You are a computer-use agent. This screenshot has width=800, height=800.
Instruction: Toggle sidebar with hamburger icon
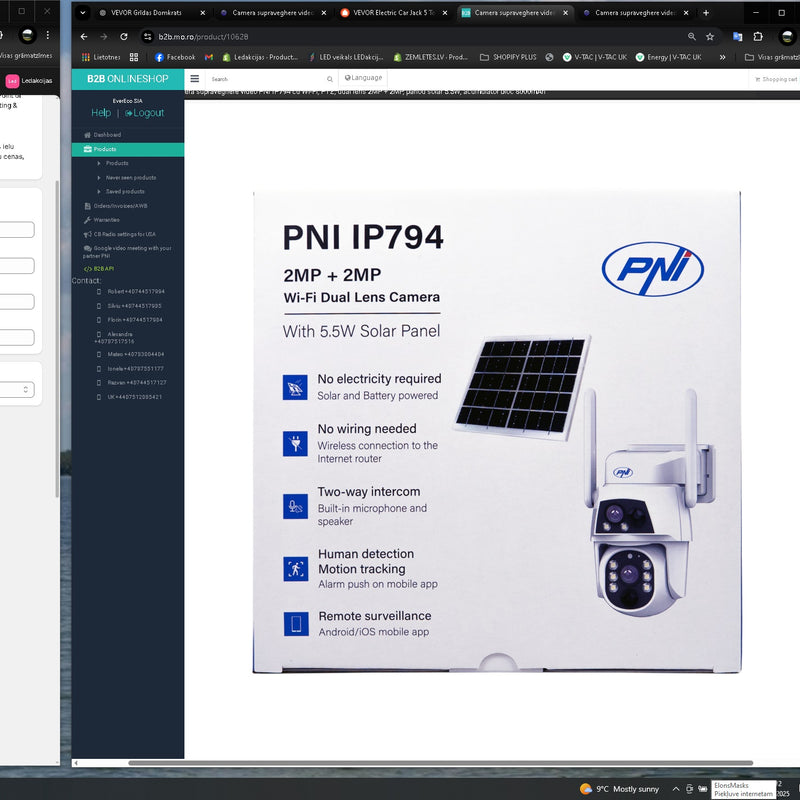195,79
